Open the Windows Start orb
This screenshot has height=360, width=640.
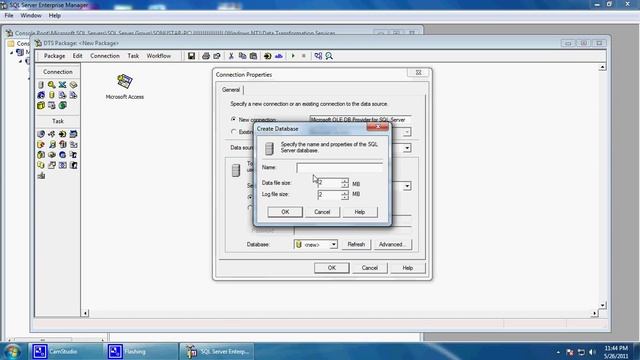click(x=12, y=351)
